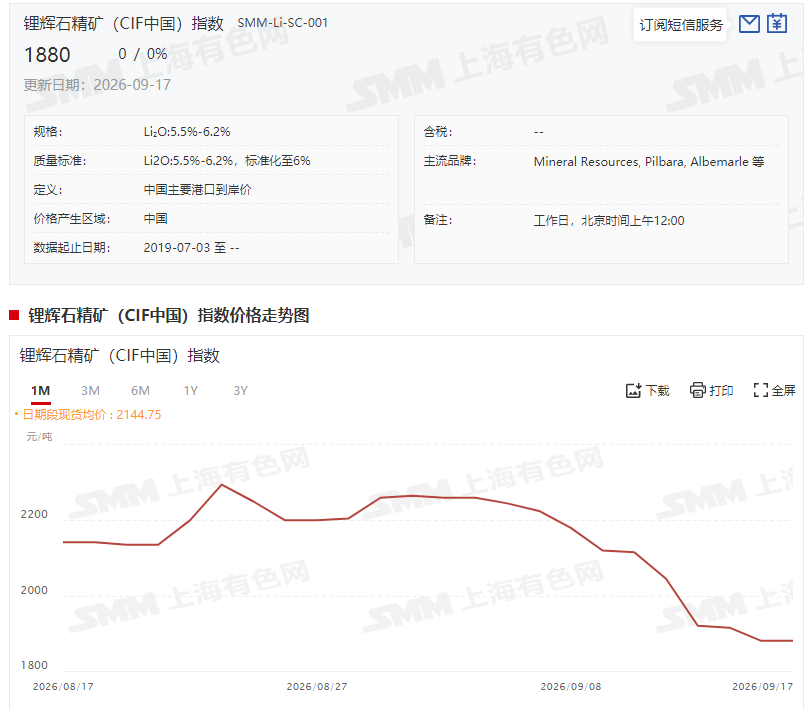The image size is (812, 710).
Task: Click the yen price calendar icon
Action: [x=777, y=23]
